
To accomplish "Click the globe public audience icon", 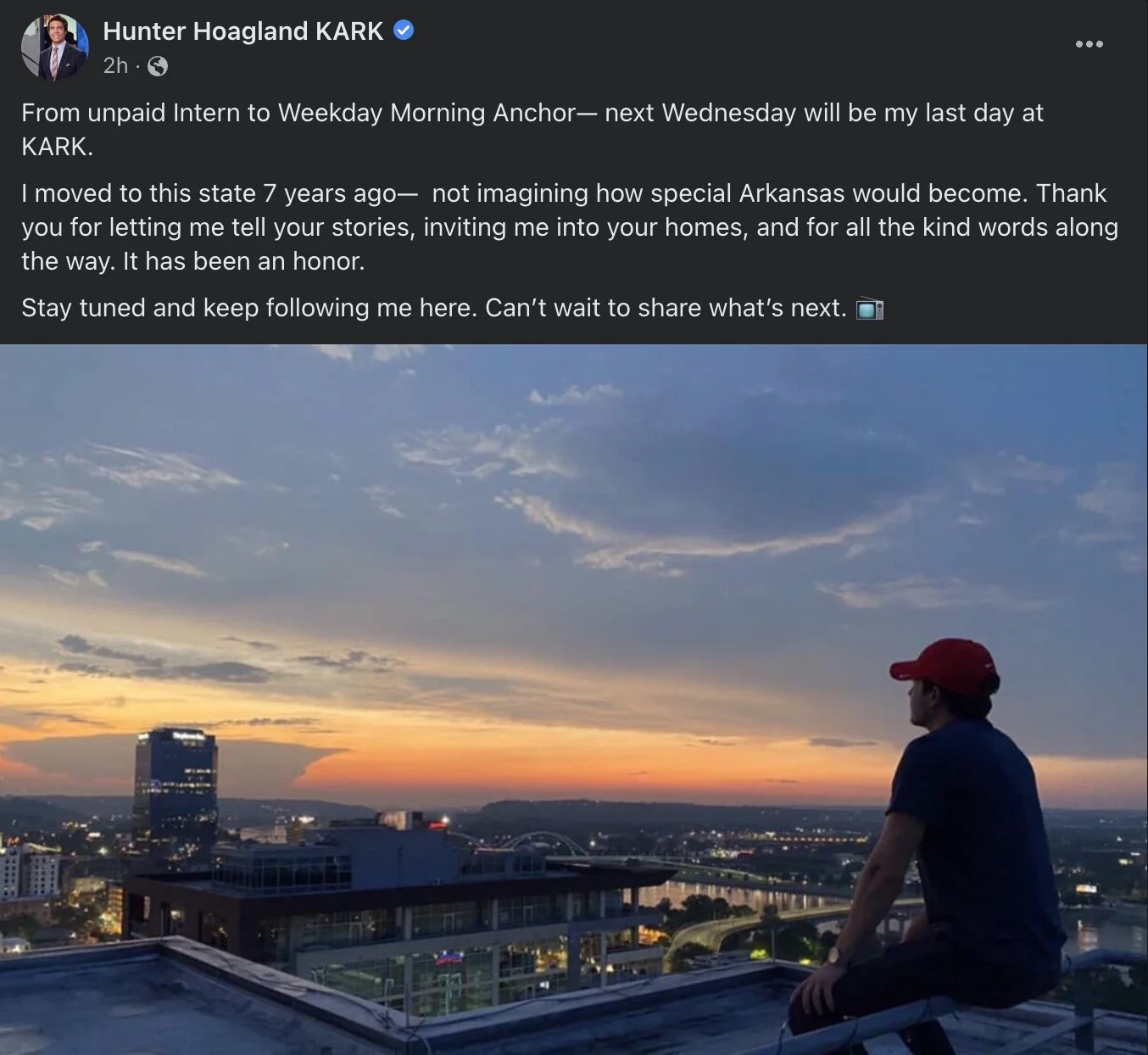I will [x=158, y=66].
